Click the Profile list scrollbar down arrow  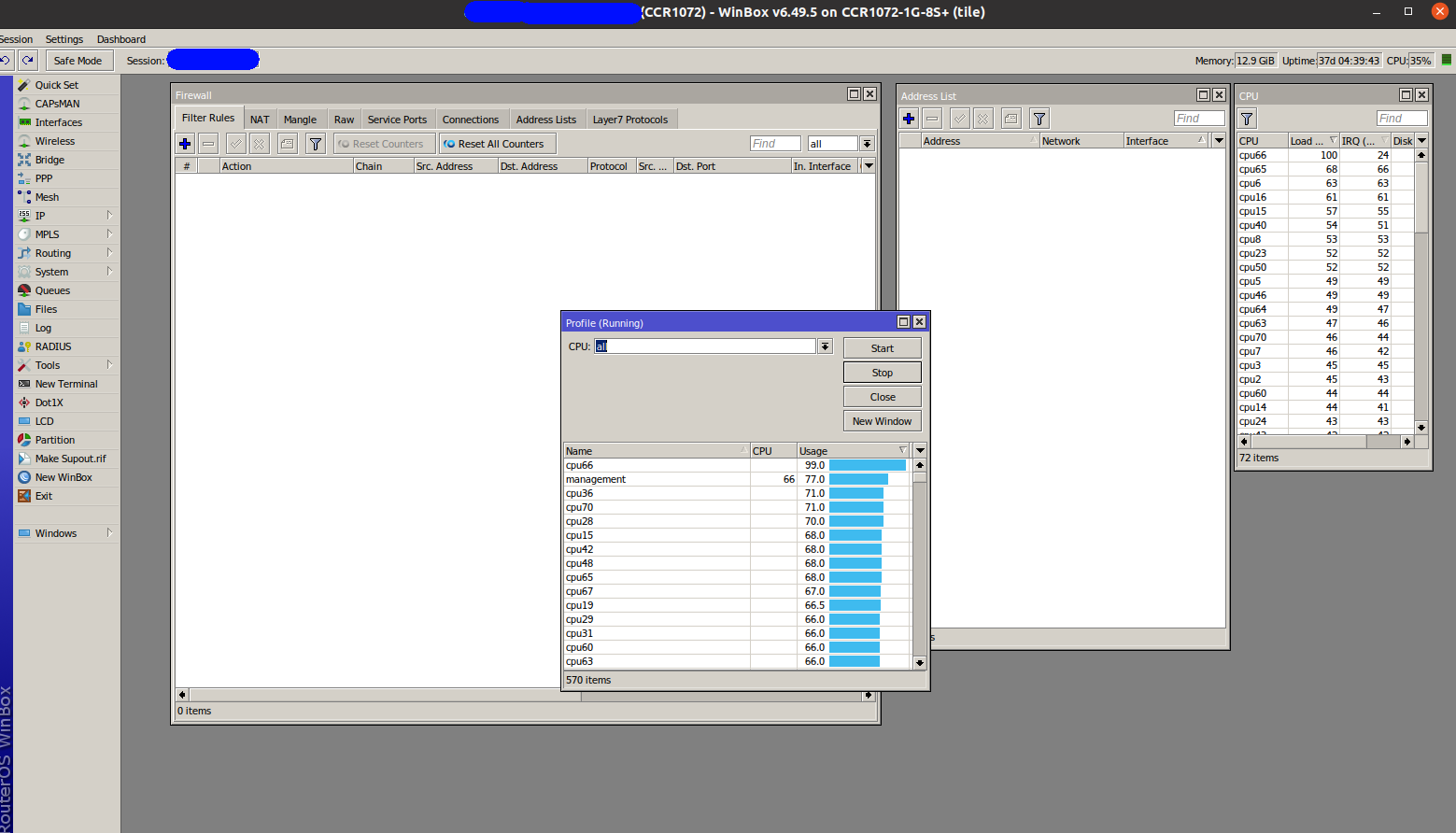pos(920,662)
